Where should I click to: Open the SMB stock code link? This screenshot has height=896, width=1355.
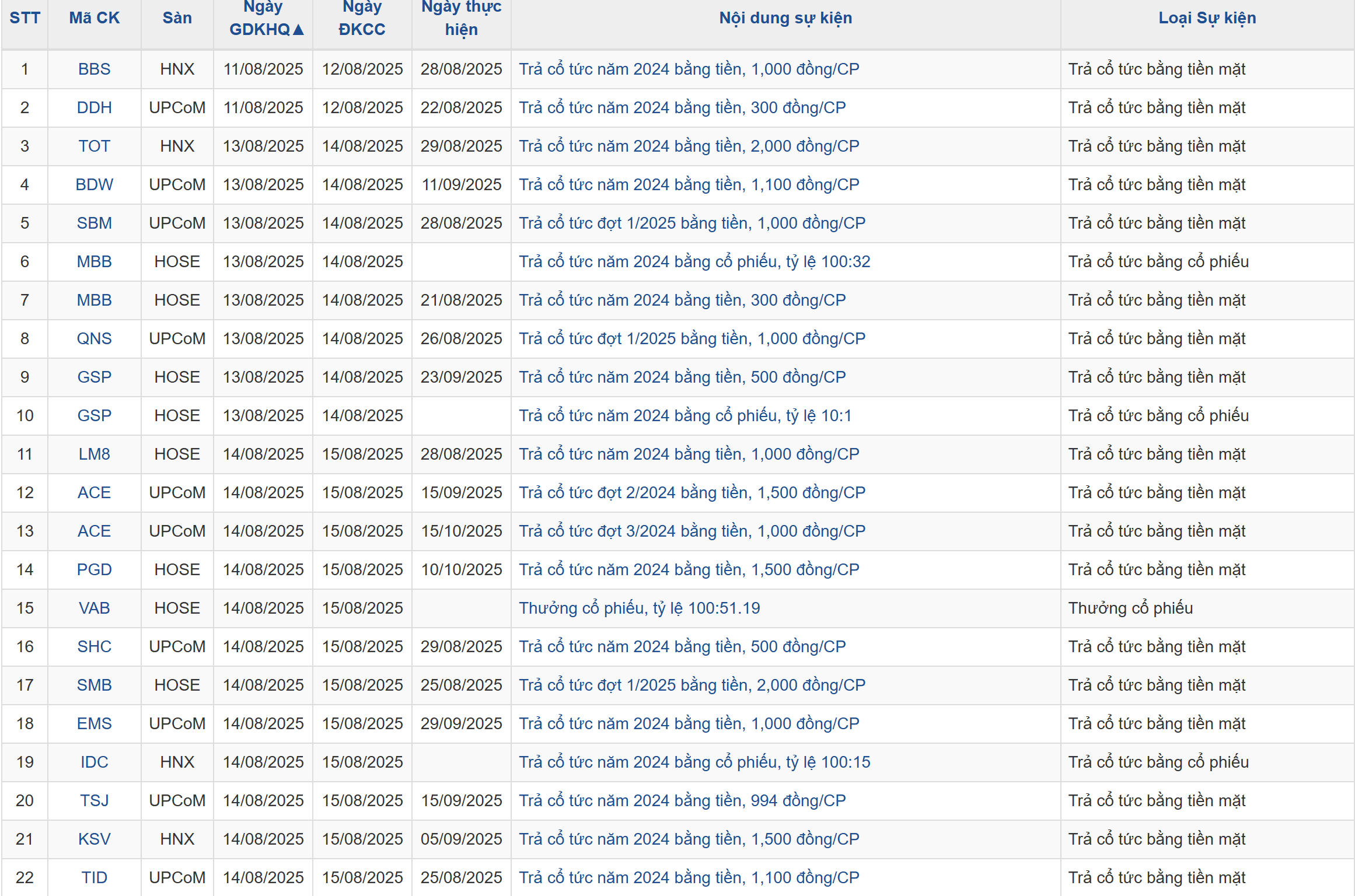point(94,685)
